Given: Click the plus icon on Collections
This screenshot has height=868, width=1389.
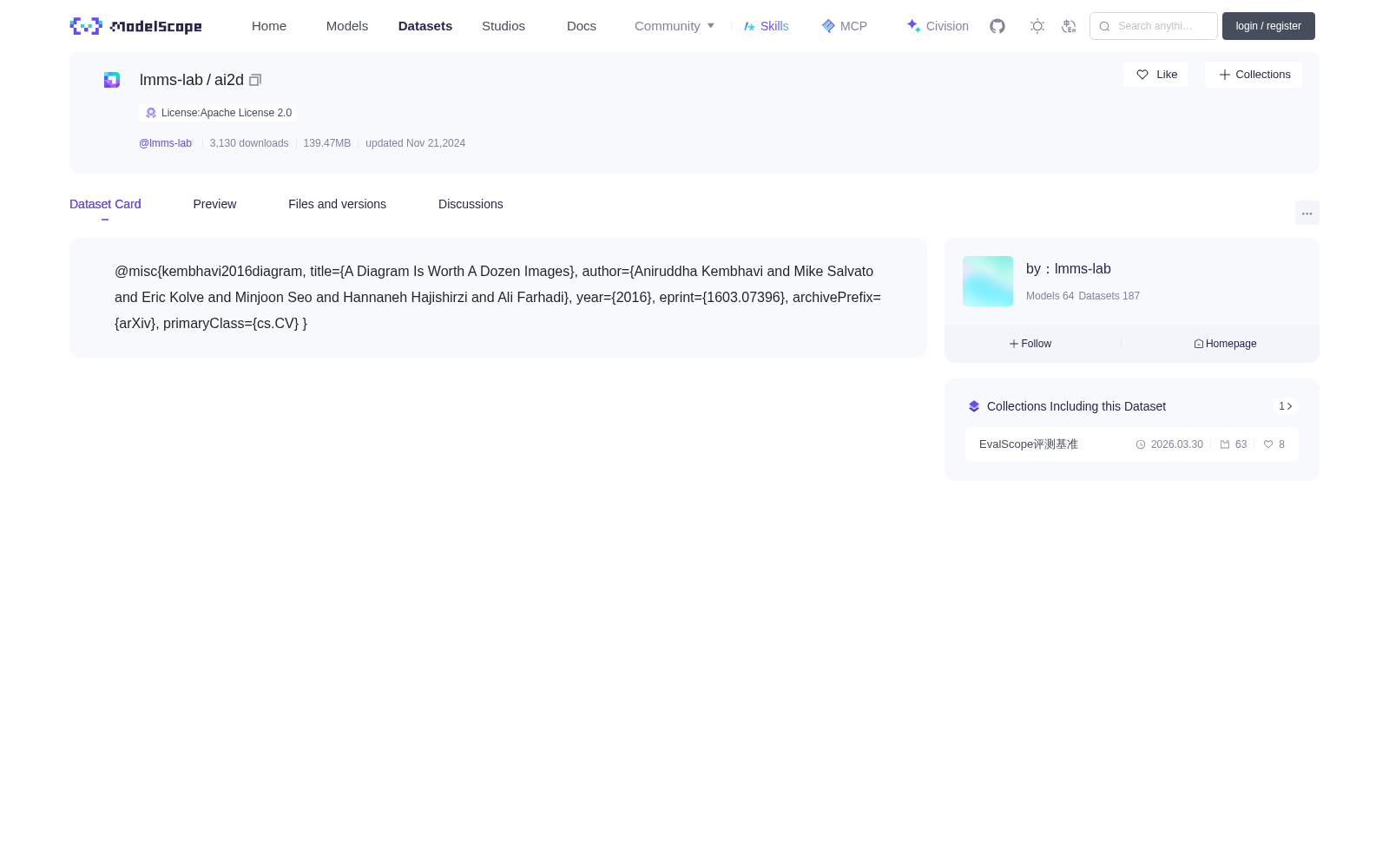Looking at the screenshot, I should 1225,75.
